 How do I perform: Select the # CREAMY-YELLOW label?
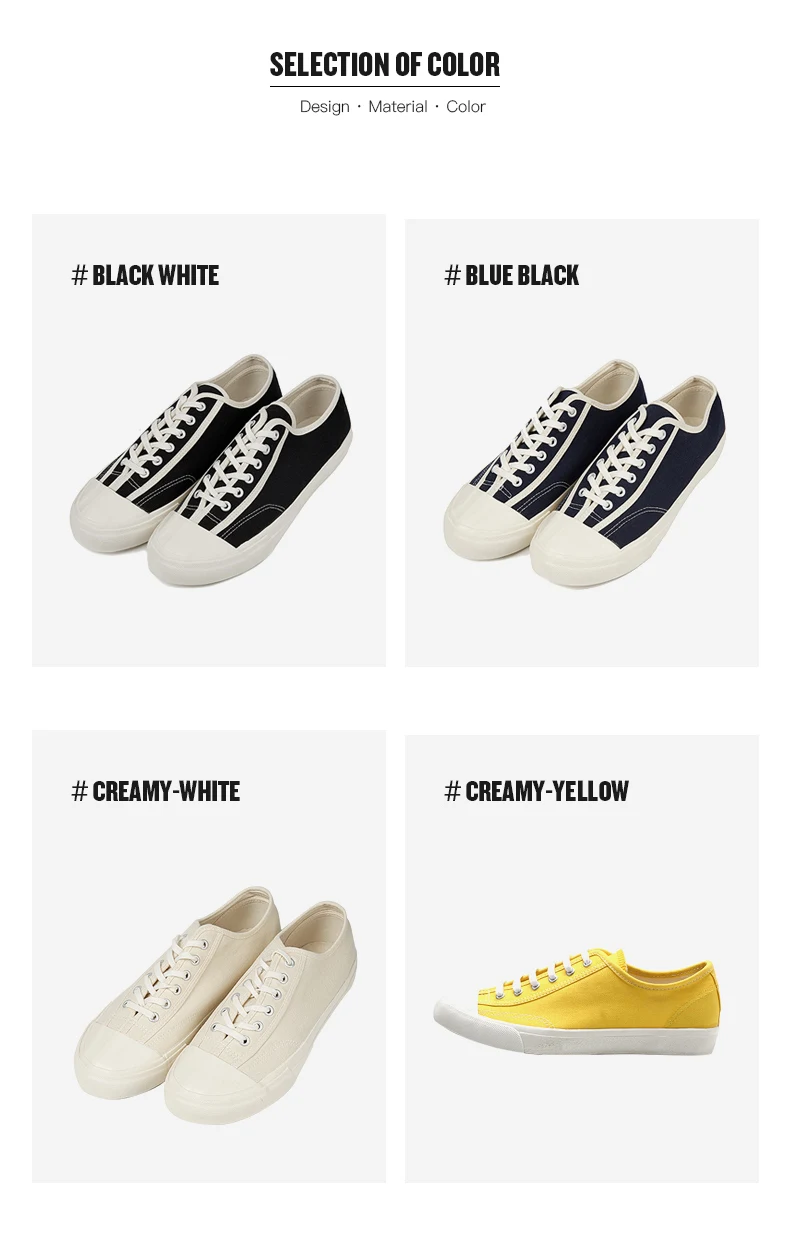point(537,791)
